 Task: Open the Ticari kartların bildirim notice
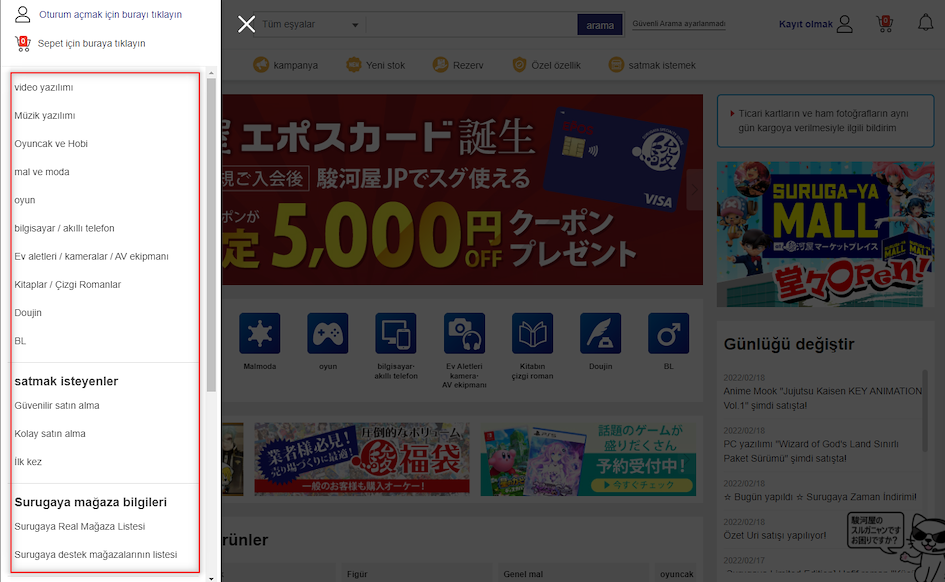[x=825, y=120]
